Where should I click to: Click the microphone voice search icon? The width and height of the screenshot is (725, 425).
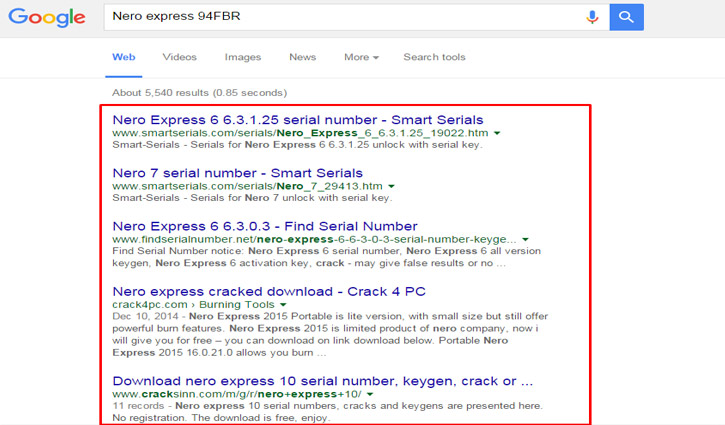tap(592, 17)
